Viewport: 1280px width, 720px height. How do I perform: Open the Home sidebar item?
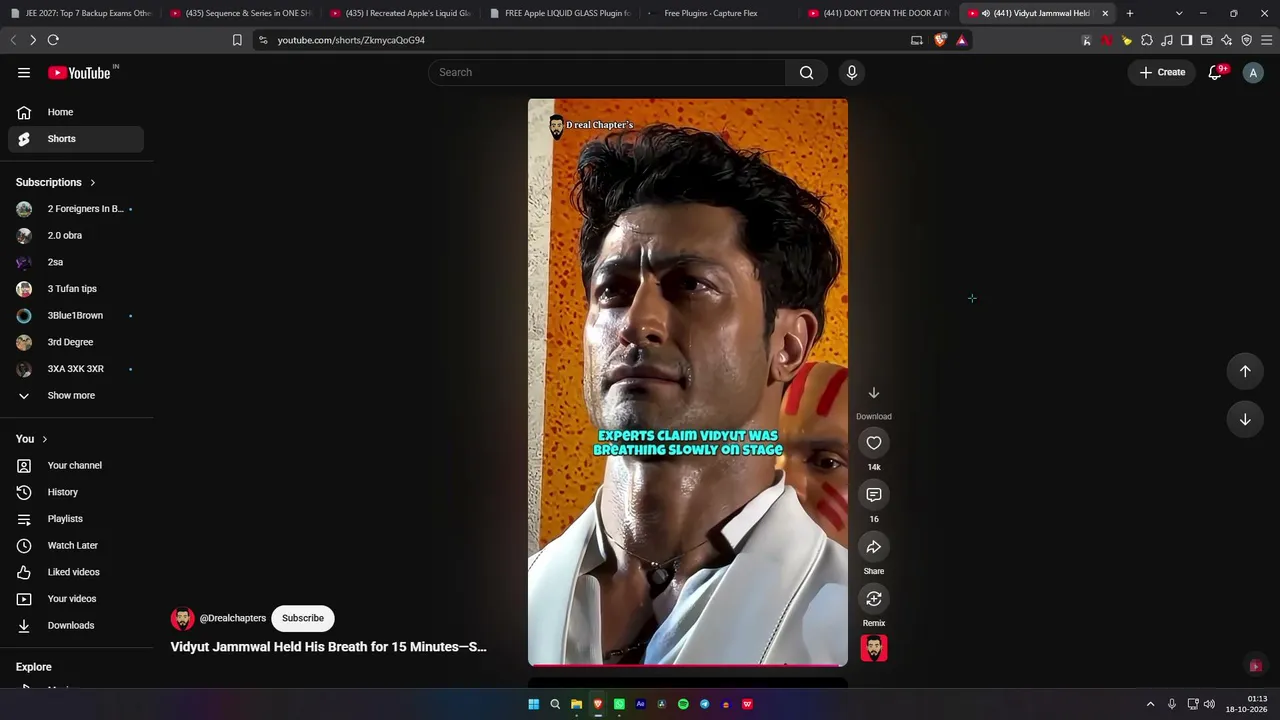(x=76, y=112)
